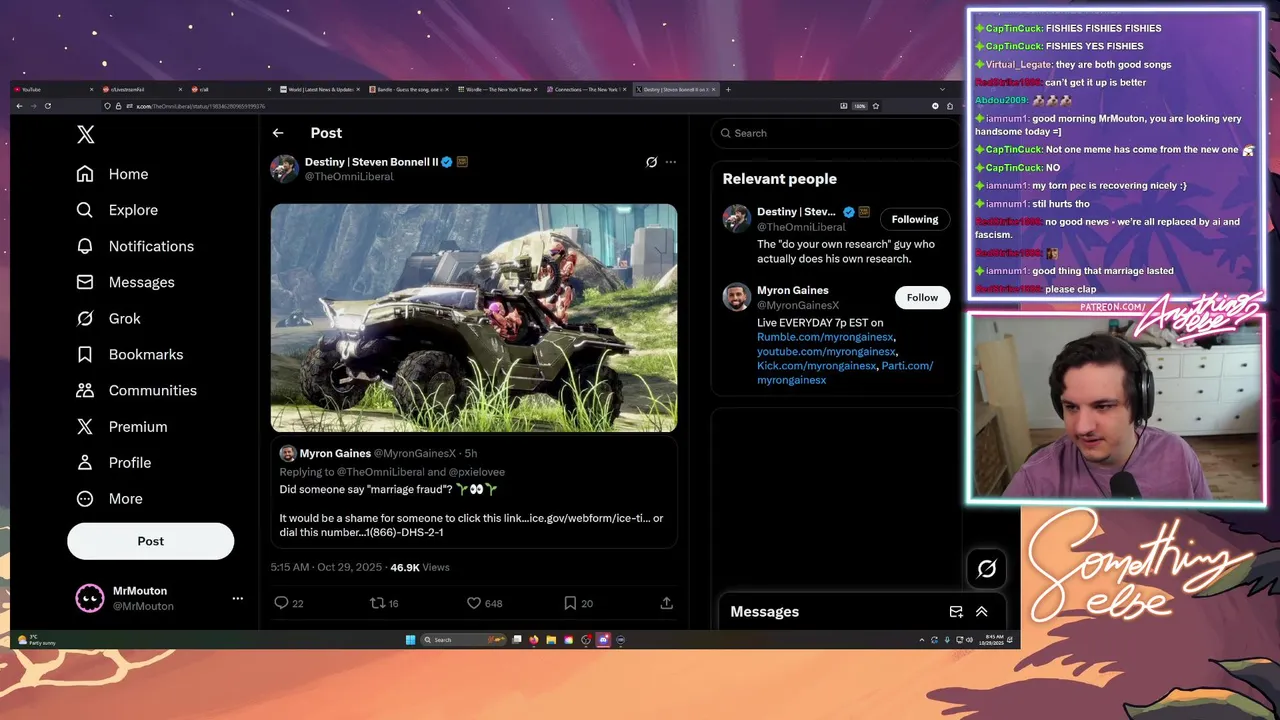Show hidden system tray icons
This screenshot has height=720, width=1280.
(x=922, y=640)
